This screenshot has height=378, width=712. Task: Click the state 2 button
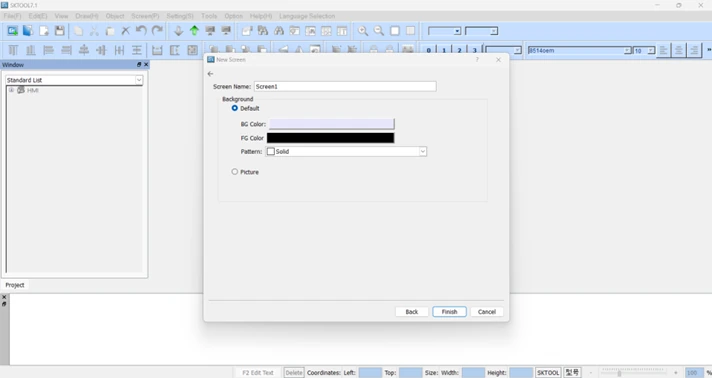[x=460, y=50]
